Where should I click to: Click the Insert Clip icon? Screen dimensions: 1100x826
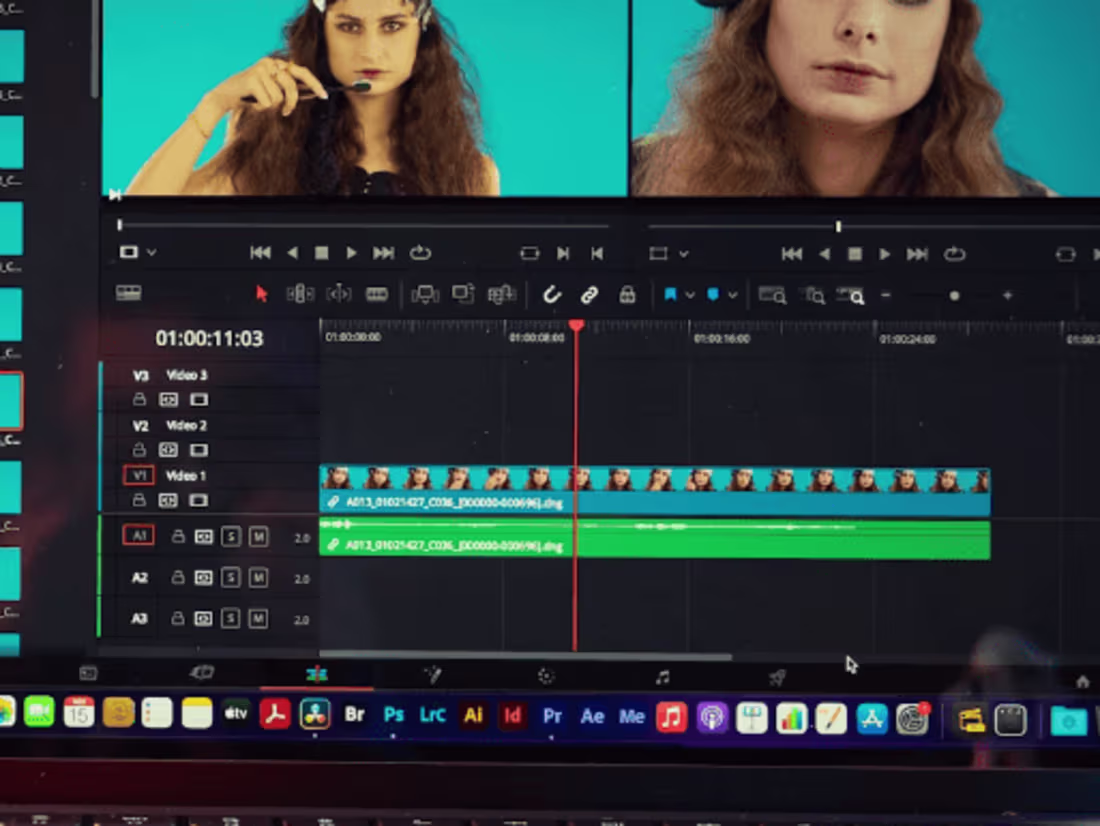pos(426,295)
